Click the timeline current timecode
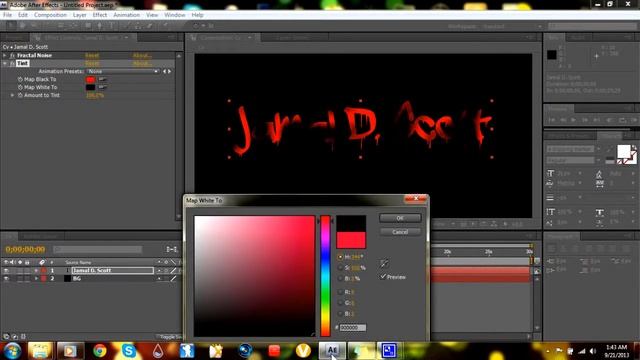 tap(25, 249)
